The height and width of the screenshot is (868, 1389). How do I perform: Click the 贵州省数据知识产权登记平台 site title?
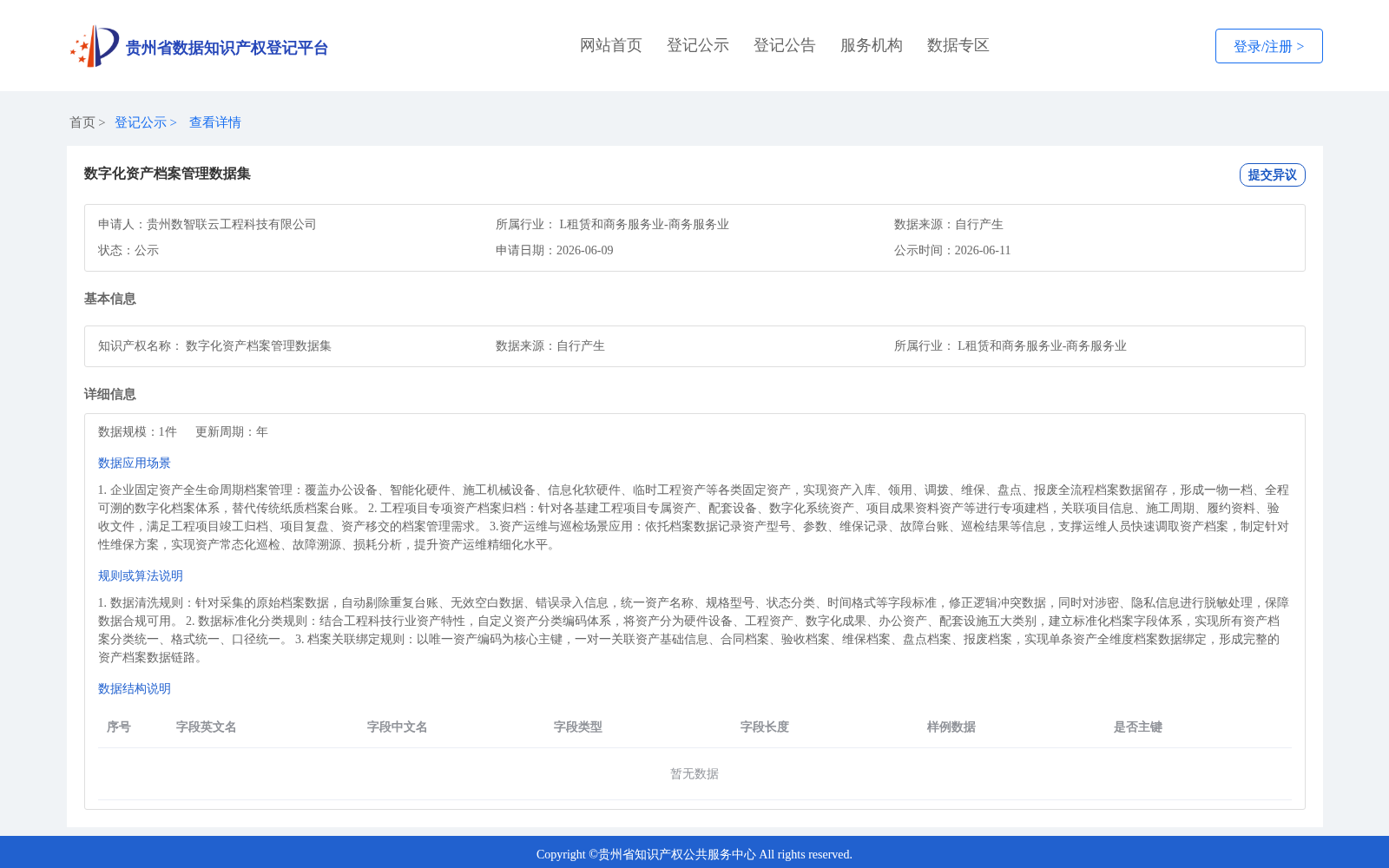pyautogui.click(x=227, y=48)
